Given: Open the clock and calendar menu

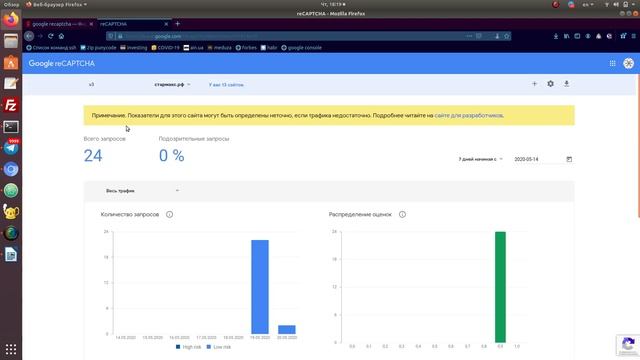Looking at the screenshot, I should pyautogui.click(x=333, y=4).
